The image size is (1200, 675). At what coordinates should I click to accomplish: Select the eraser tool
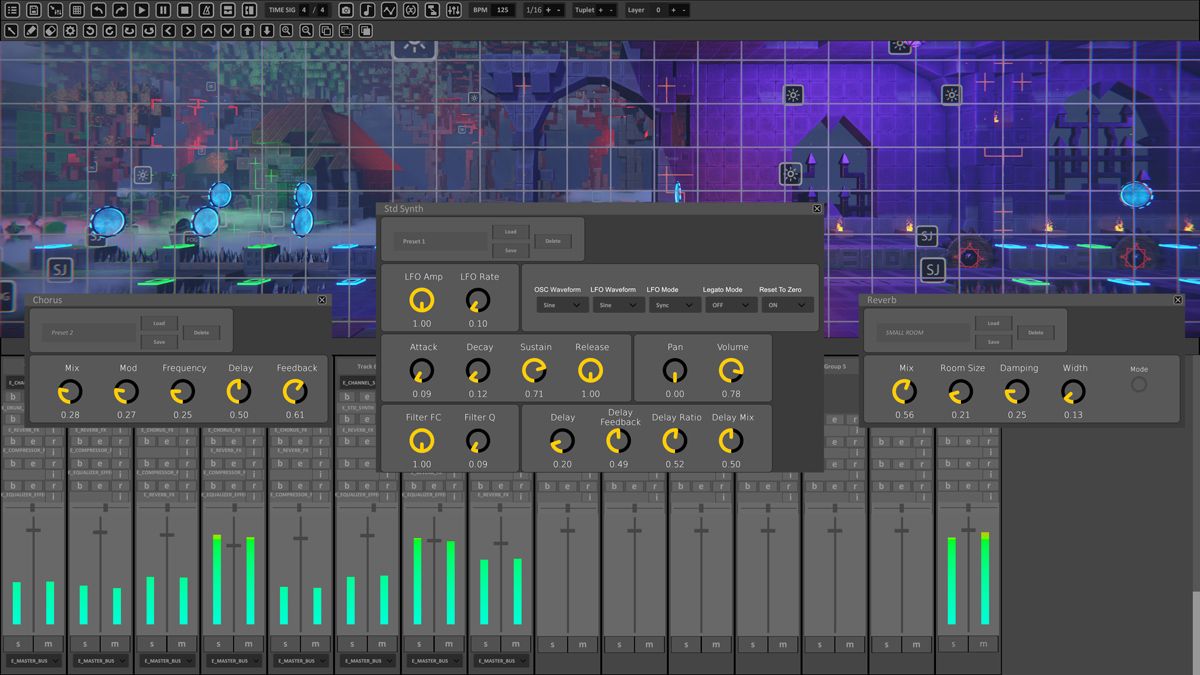pyautogui.click(x=50, y=30)
